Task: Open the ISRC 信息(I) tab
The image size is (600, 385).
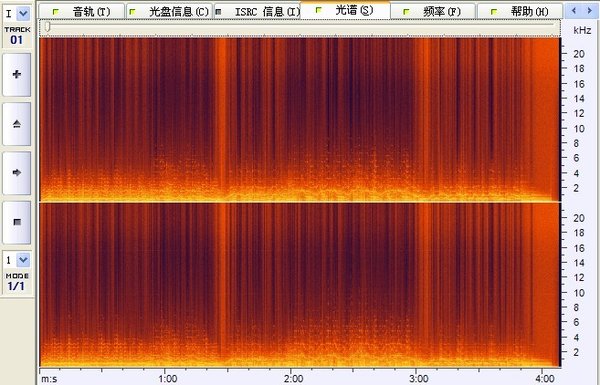Action: [257, 11]
